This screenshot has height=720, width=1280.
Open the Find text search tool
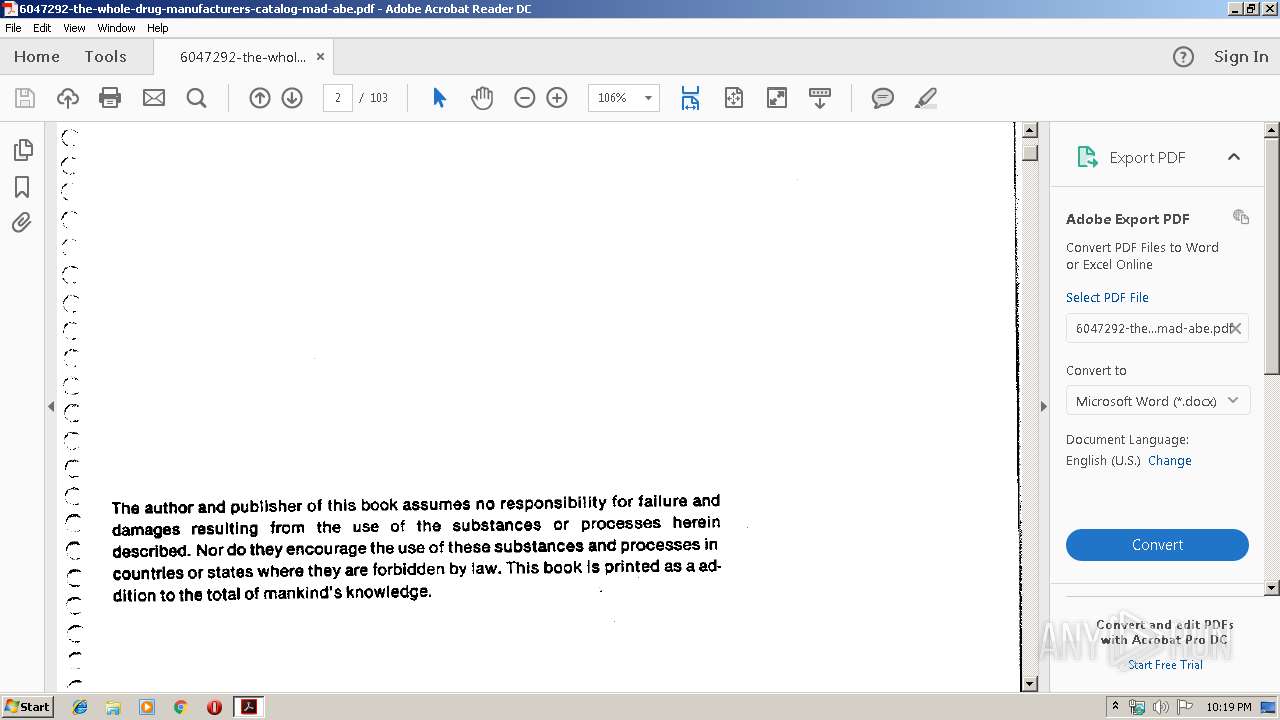click(196, 98)
